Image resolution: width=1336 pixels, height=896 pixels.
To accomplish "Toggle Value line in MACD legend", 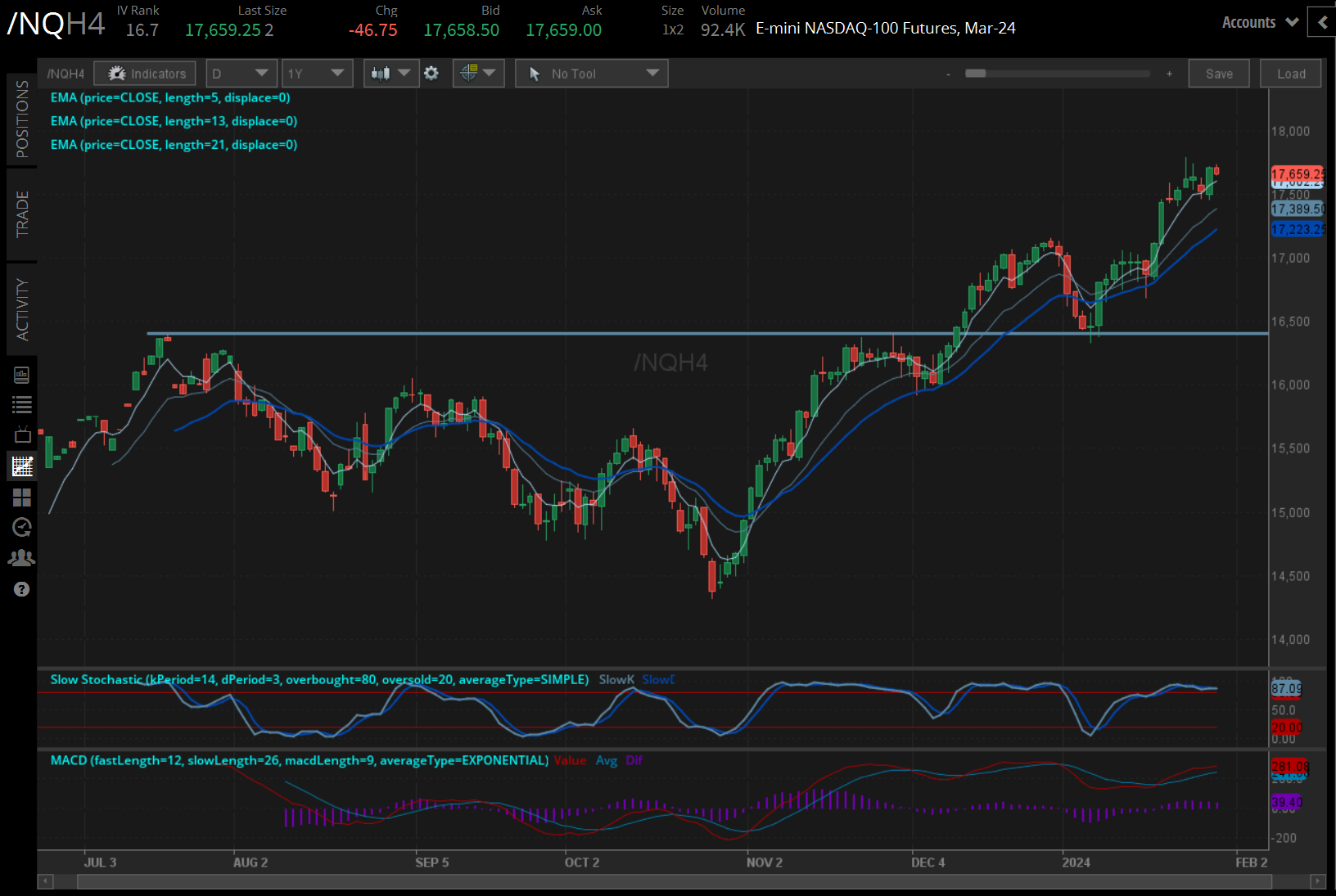I will point(571,760).
